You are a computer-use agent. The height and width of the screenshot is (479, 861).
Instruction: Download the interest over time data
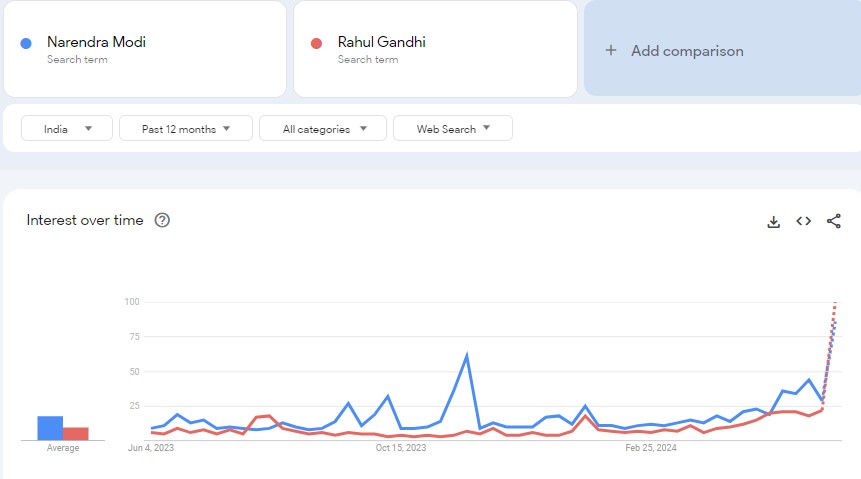coord(773,221)
